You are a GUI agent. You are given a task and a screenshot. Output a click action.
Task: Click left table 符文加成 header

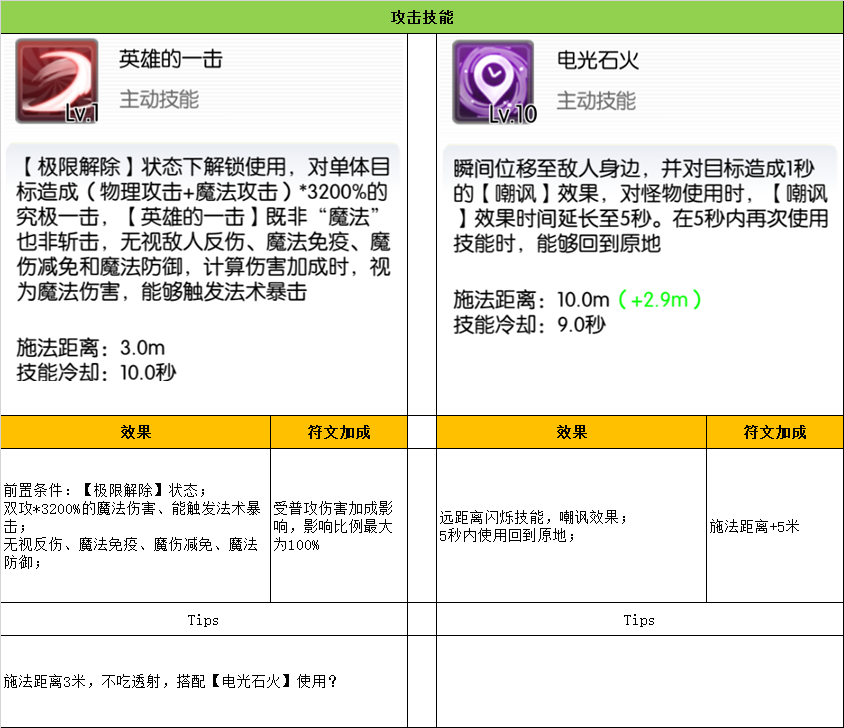[x=339, y=432]
